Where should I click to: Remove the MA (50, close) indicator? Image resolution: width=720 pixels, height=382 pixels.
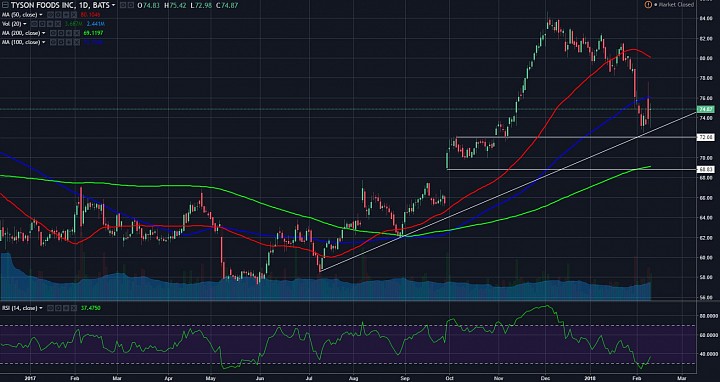(74, 15)
